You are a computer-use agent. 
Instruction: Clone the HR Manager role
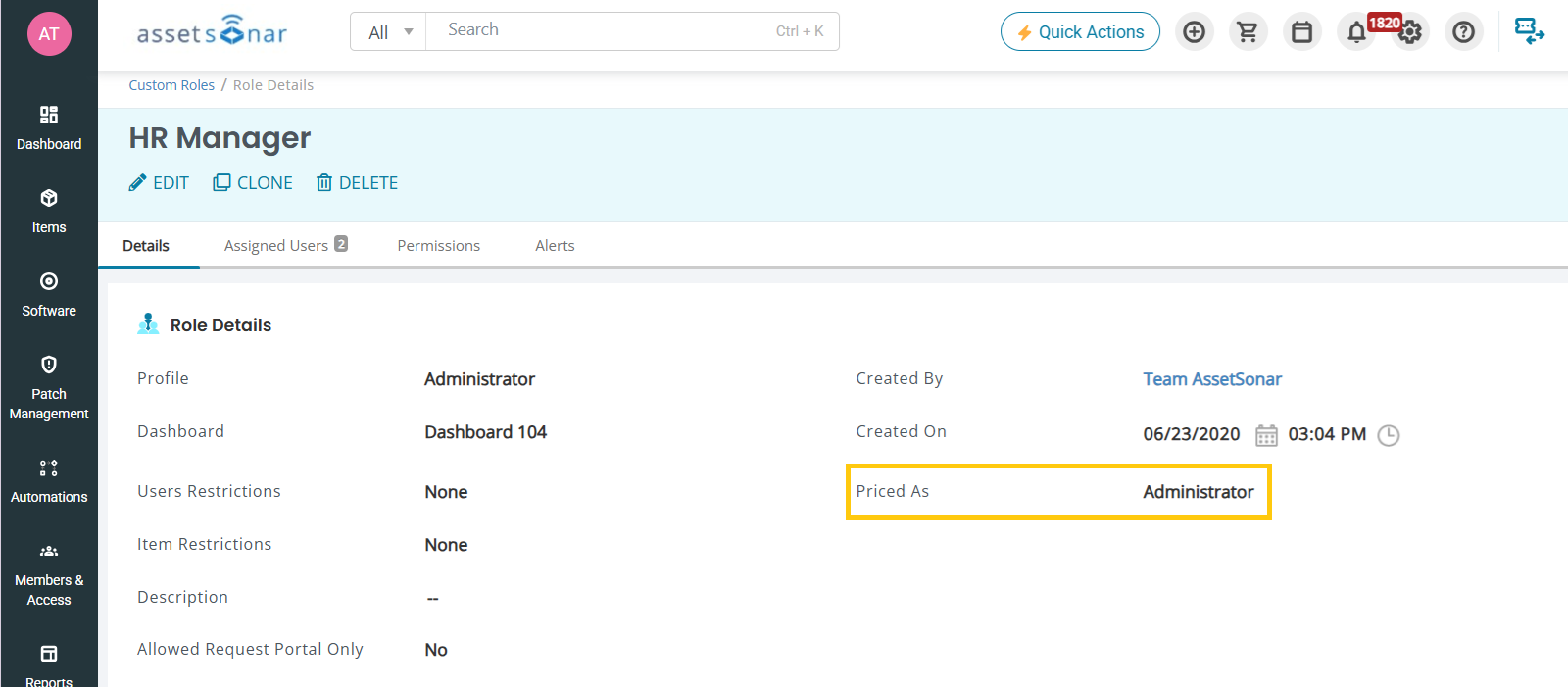click(x=253, y=183)
